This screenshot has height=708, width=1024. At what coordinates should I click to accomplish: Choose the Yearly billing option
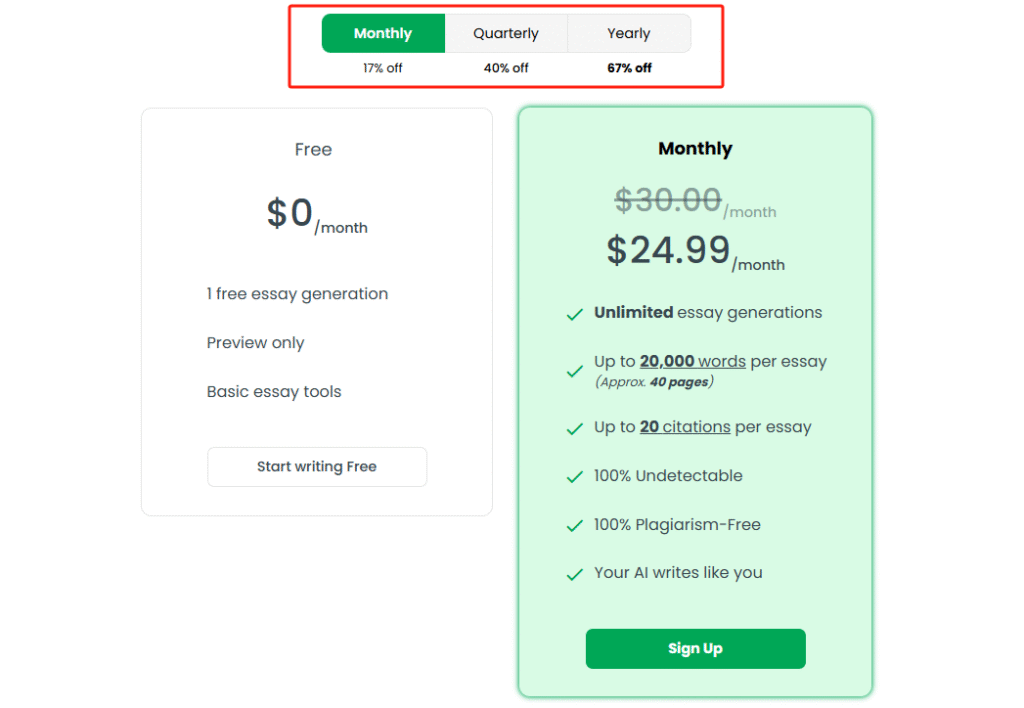[629, 33]
